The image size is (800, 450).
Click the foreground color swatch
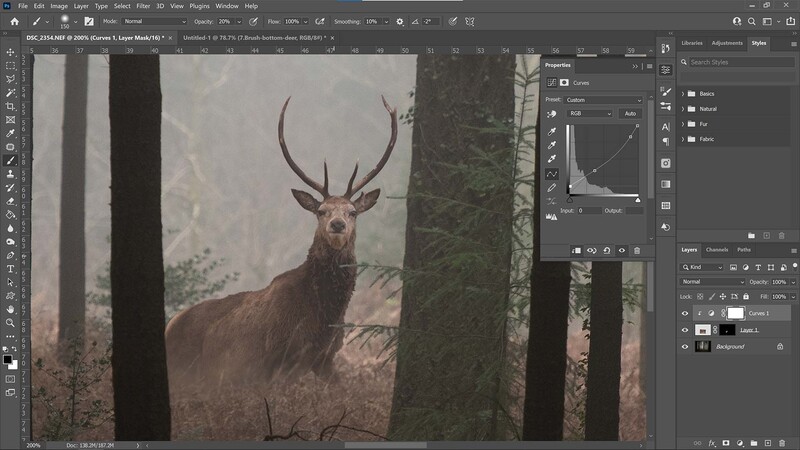(x=8, y=360)
